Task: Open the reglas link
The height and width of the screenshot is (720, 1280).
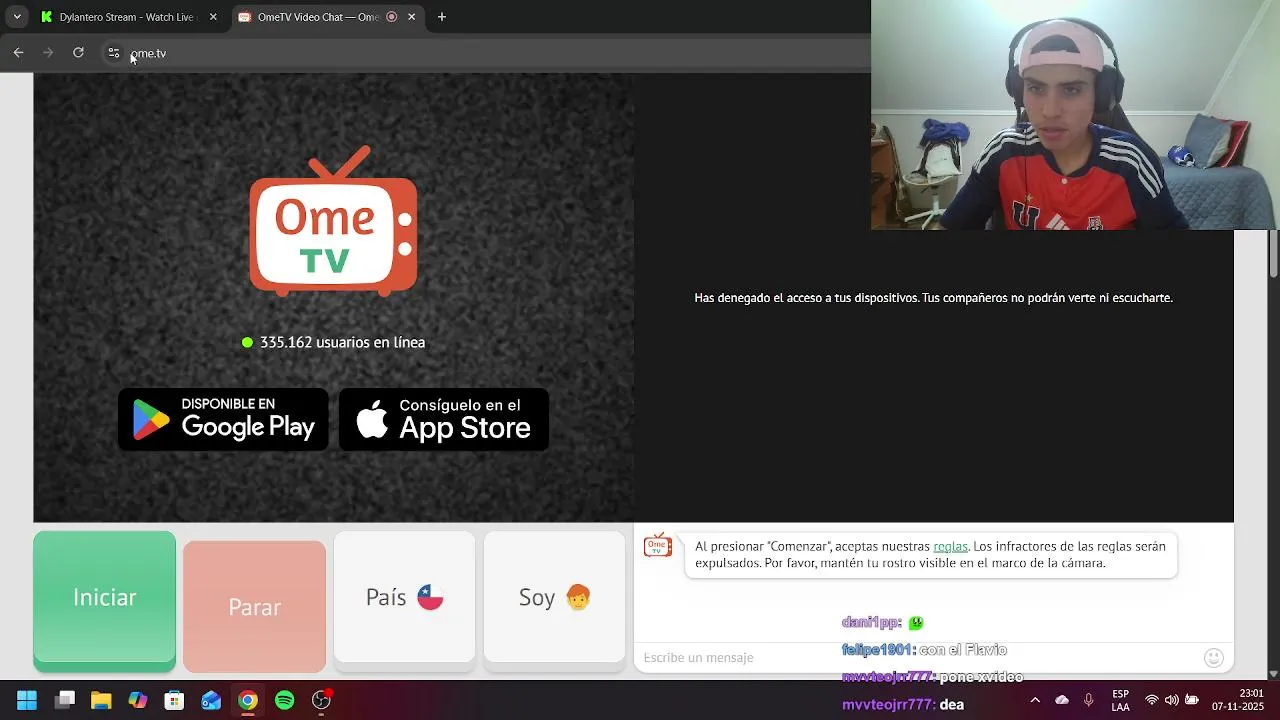Action: pyautogui.click(x=950, y=546)
